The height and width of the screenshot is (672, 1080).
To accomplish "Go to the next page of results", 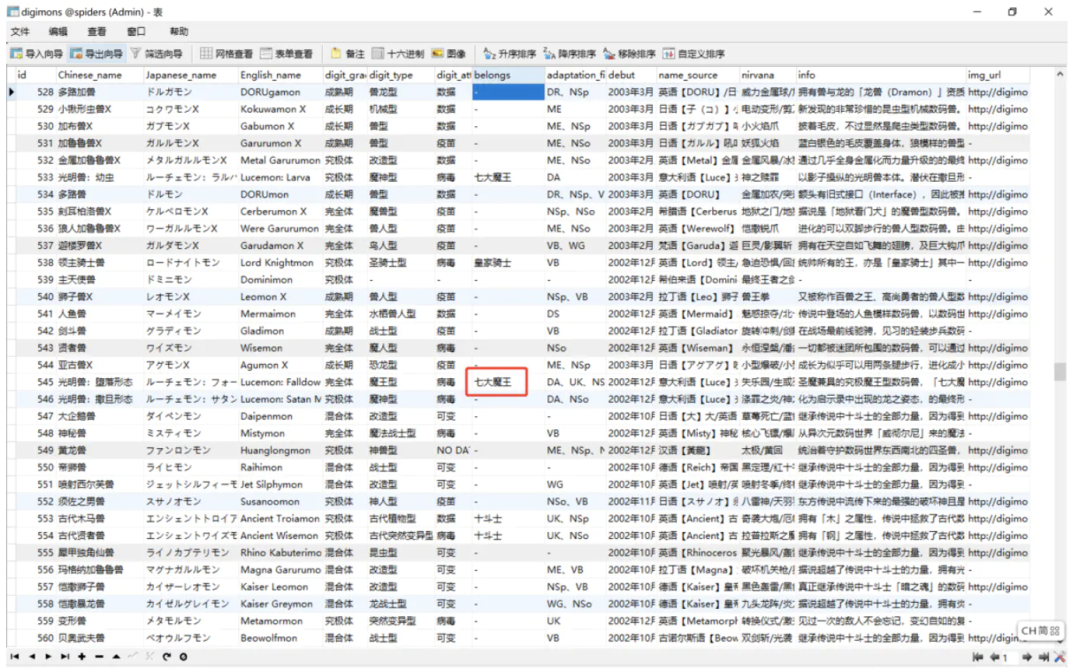I will pos(1027,657).
